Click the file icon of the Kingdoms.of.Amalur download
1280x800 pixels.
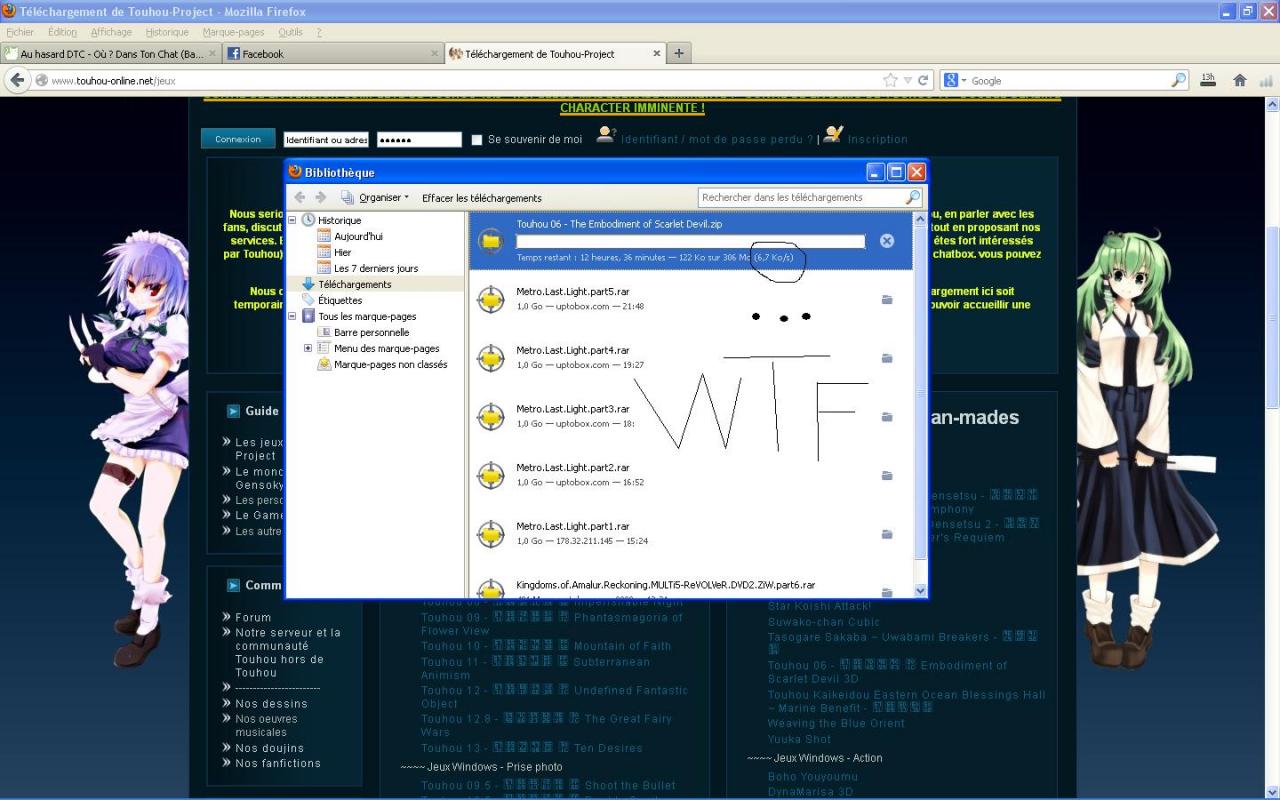pyautogui.click(x=491, y=590)
